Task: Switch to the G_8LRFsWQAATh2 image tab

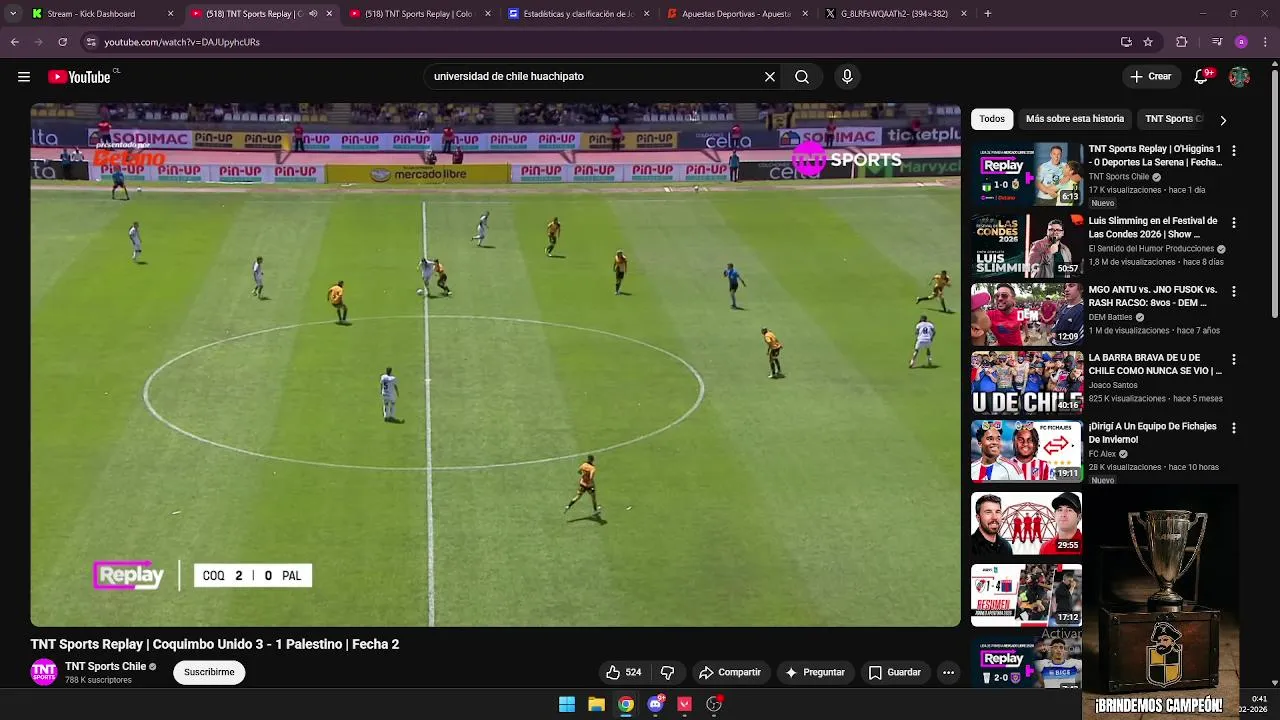Action: click(895, 14)
